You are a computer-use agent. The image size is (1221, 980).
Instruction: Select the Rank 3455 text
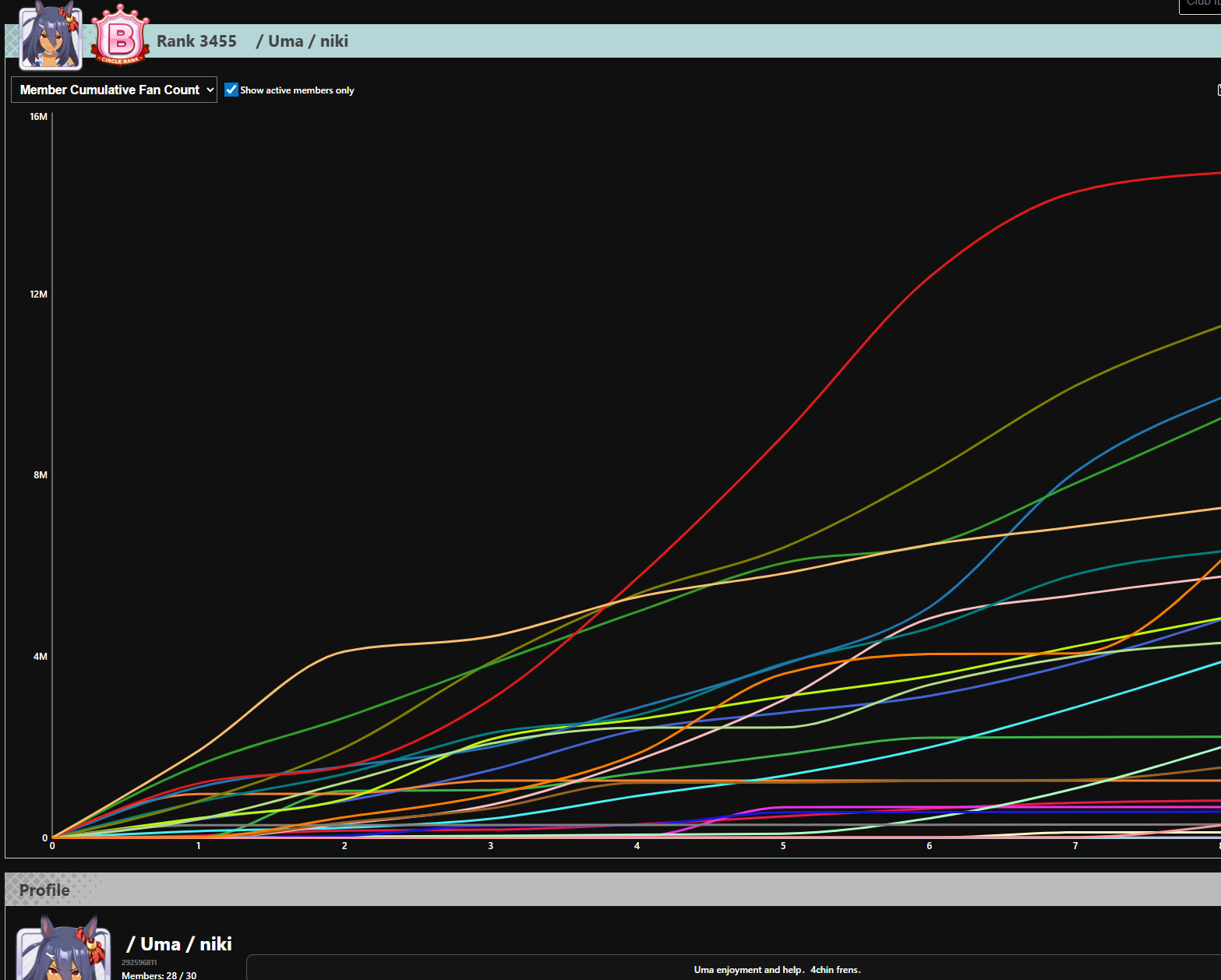(196, 41)
